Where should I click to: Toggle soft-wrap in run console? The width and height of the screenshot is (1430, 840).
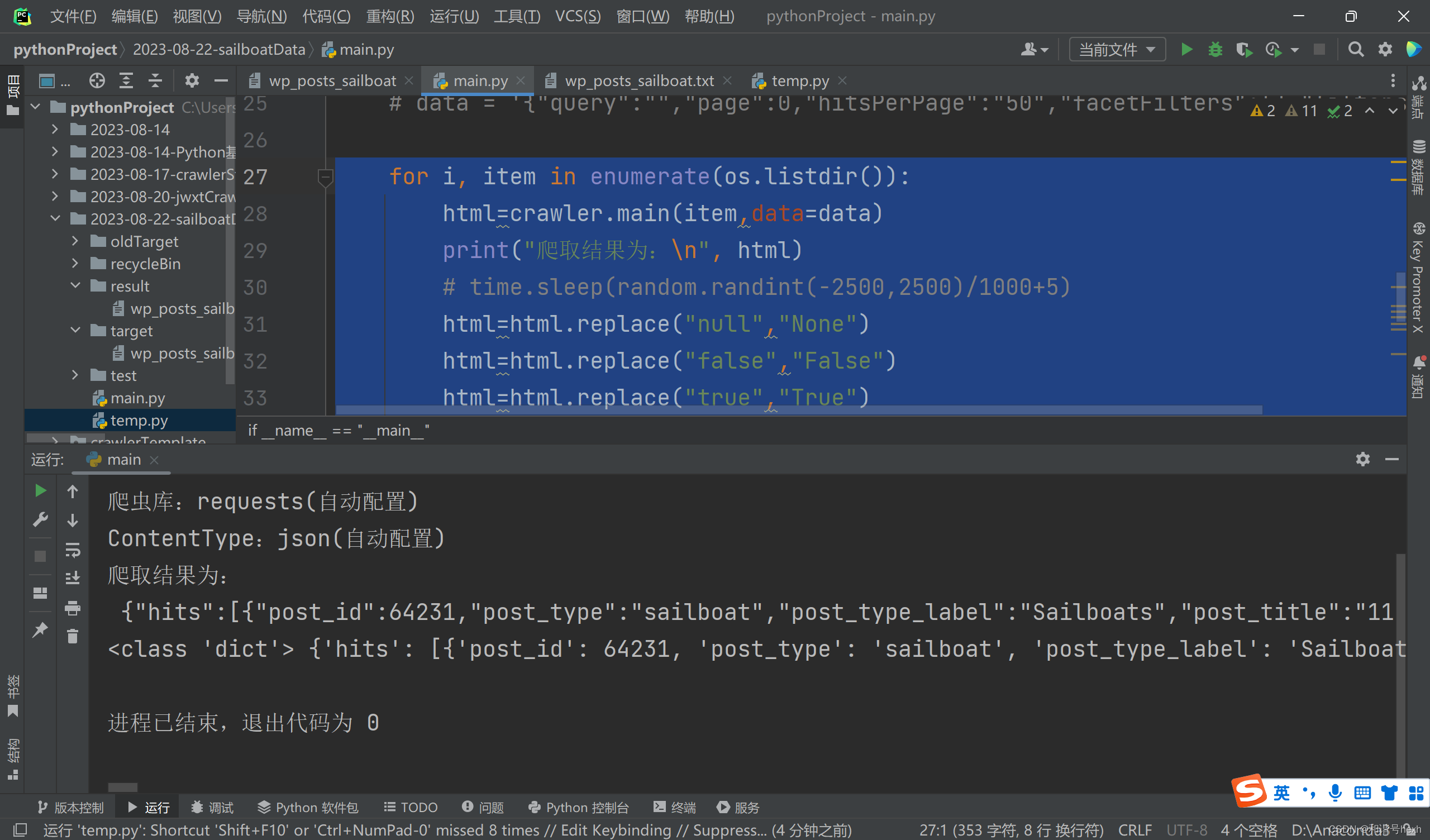click(73, 550)
